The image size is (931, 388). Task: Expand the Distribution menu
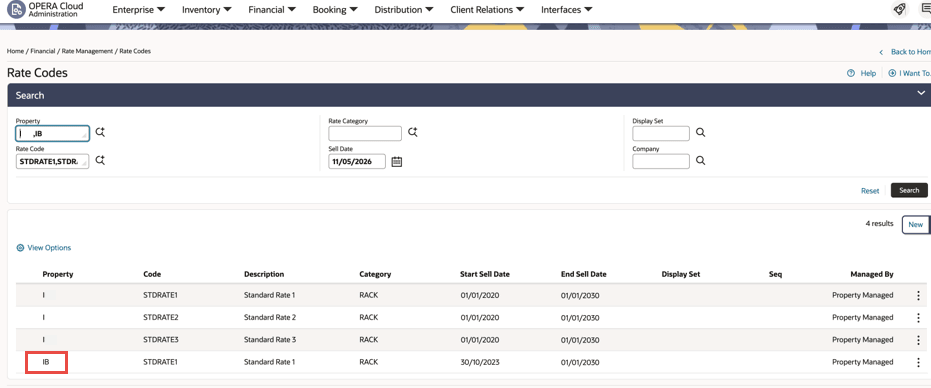(x=404, y=10)
